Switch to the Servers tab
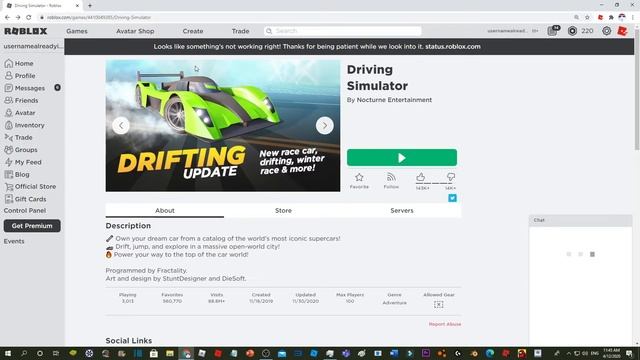 tap(402, 211)
